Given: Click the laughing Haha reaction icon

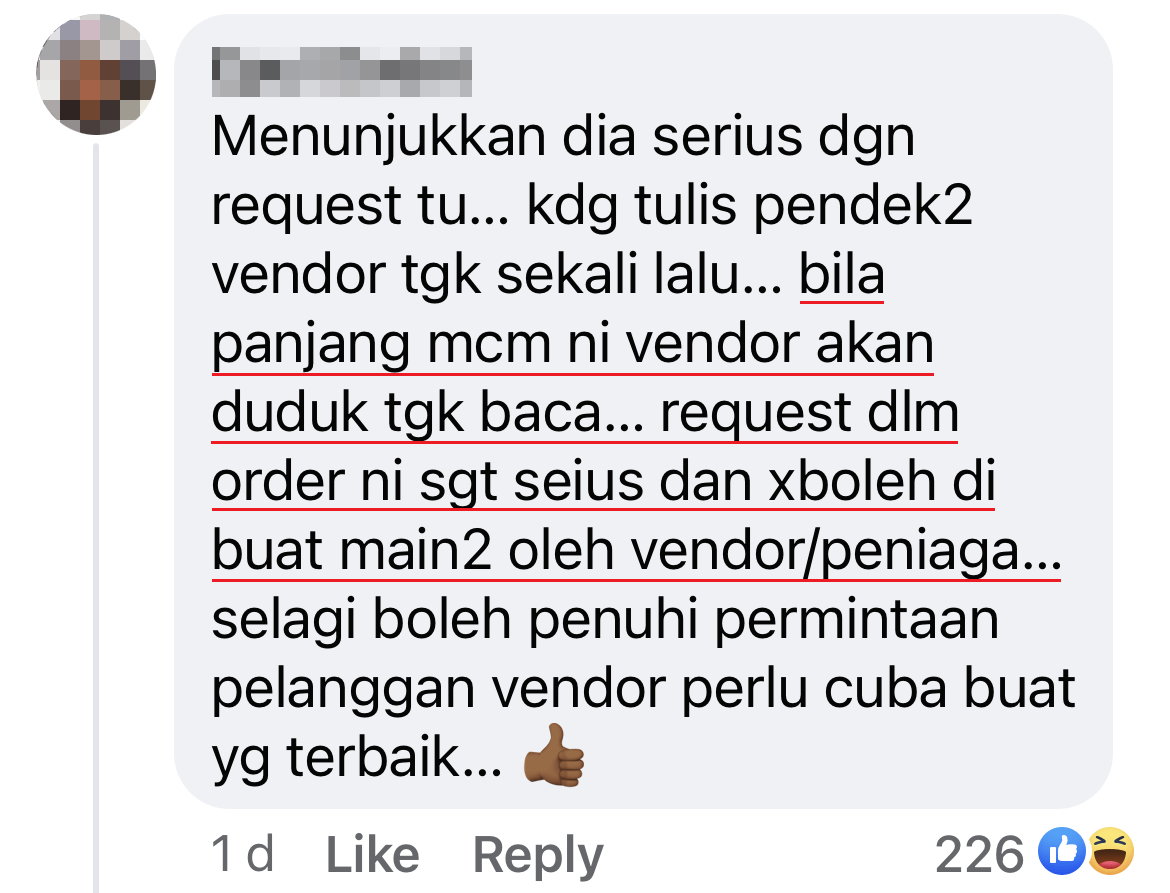Looking at the screenshot, I should [x=1111, y=851].
